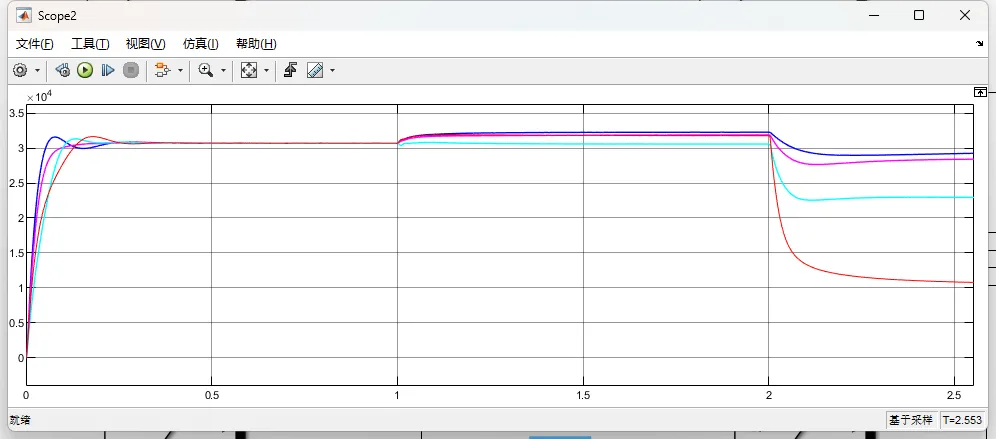
Task: Click the maximize axes icon above plot
Action: click(980, 93)
